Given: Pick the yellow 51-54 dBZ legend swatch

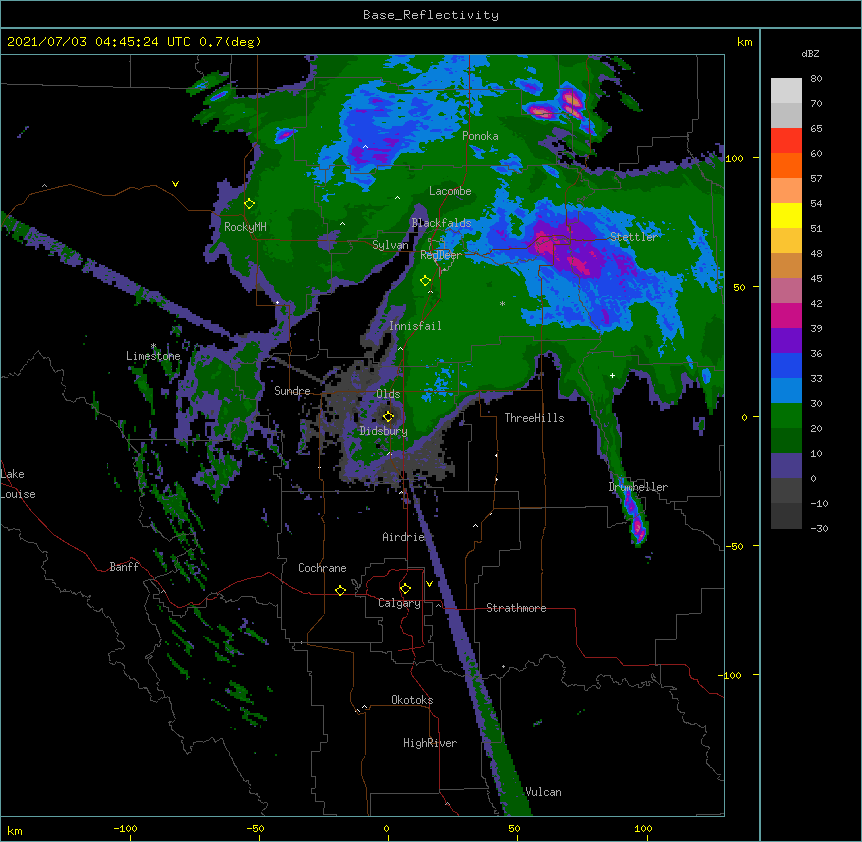Looking at the screenshot, I should coord(786,215).
